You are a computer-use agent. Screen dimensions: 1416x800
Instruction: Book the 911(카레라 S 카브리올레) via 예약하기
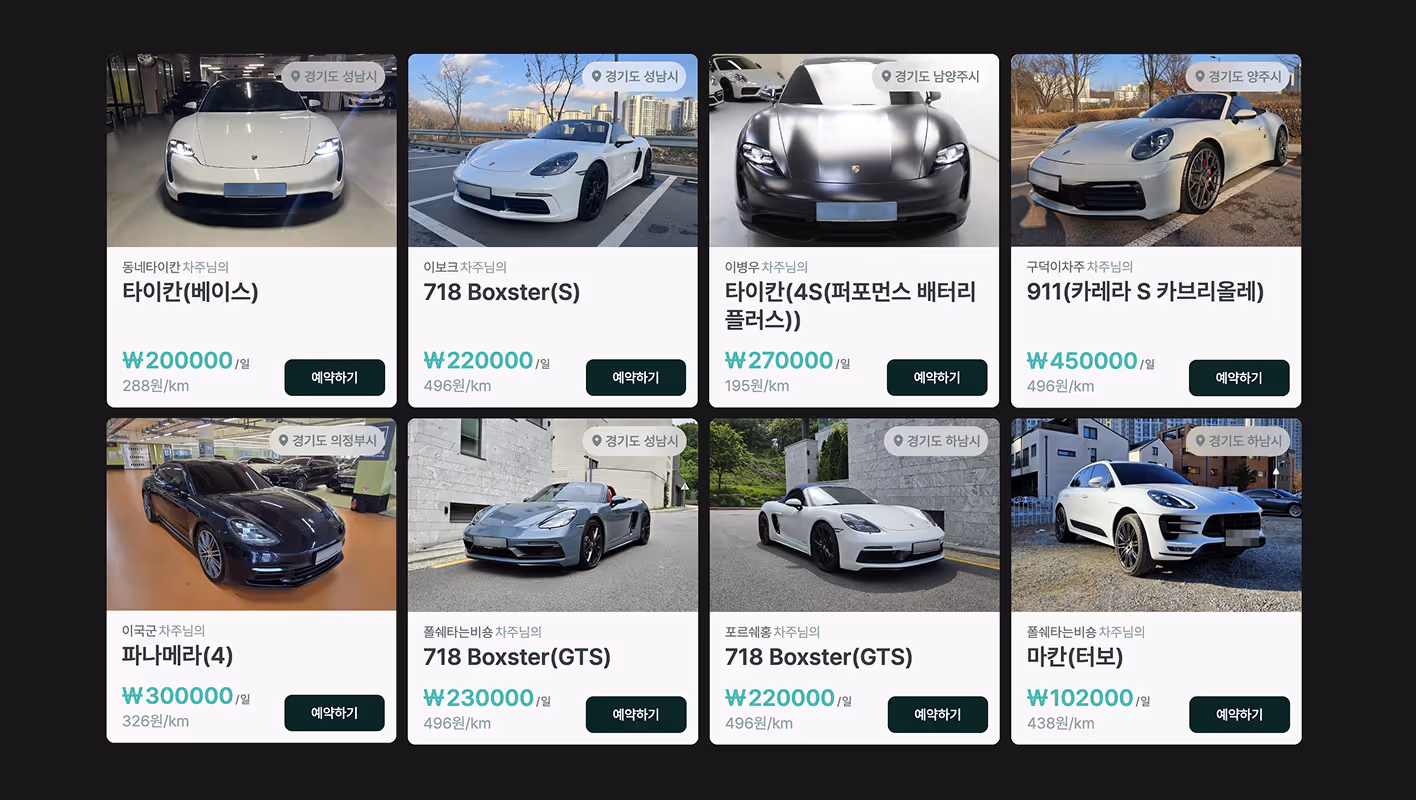1239,378
